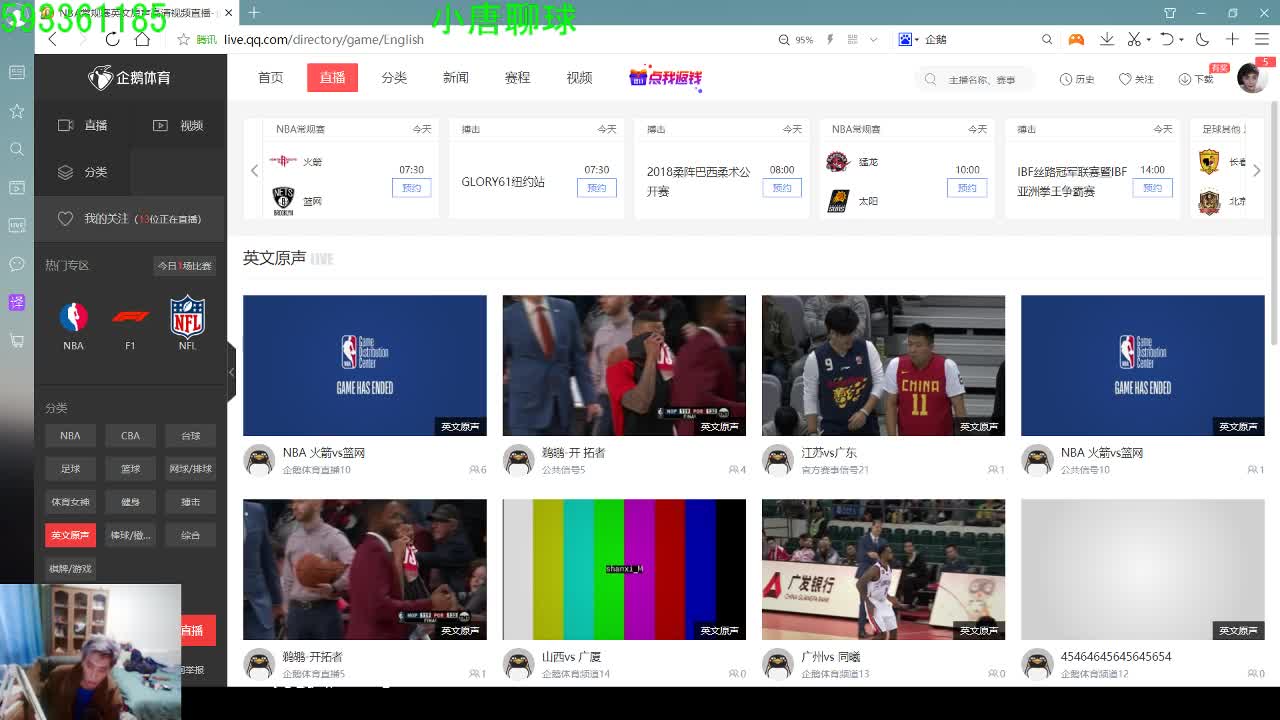
Task: Open the 视频 nav tab
Action: pos(579,77)
